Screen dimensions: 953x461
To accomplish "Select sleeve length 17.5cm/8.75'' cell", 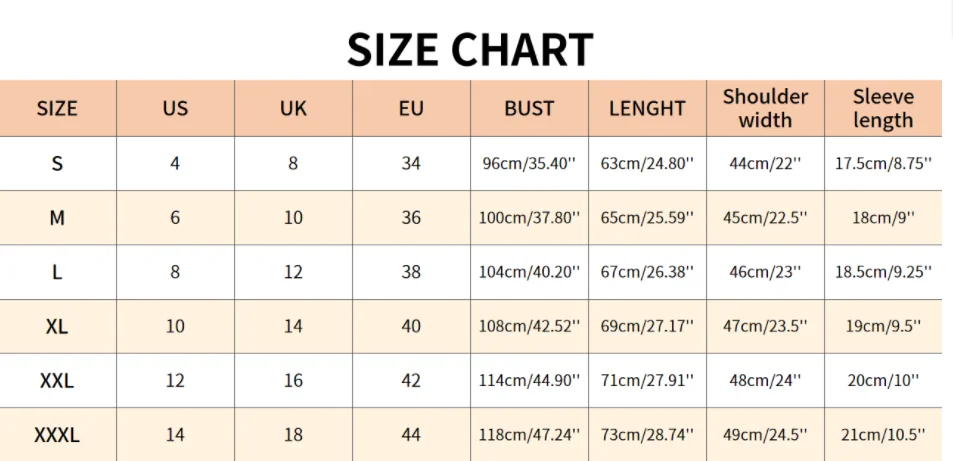I will click(883, 164).
